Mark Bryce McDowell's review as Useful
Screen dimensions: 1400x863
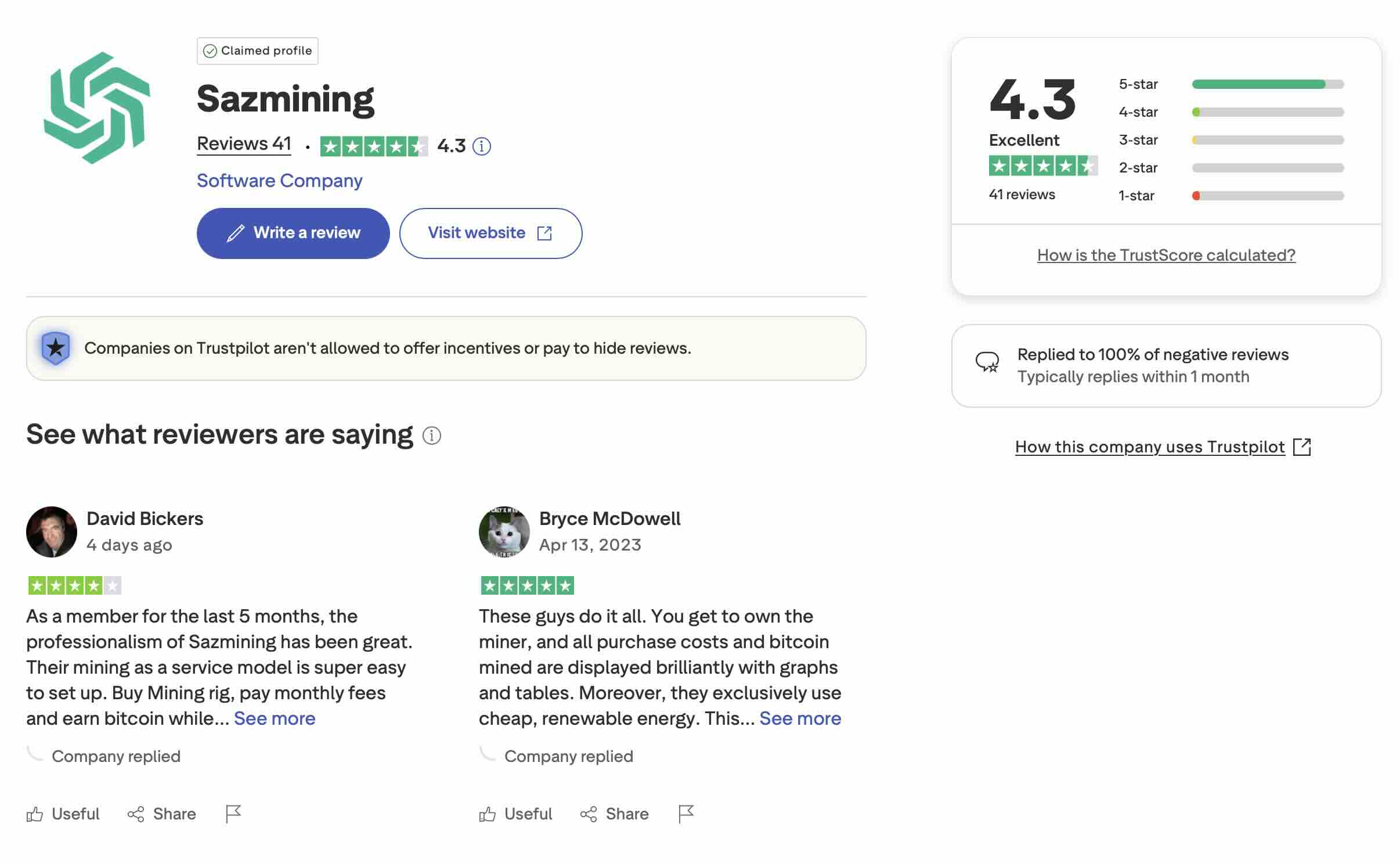[516, 814]
